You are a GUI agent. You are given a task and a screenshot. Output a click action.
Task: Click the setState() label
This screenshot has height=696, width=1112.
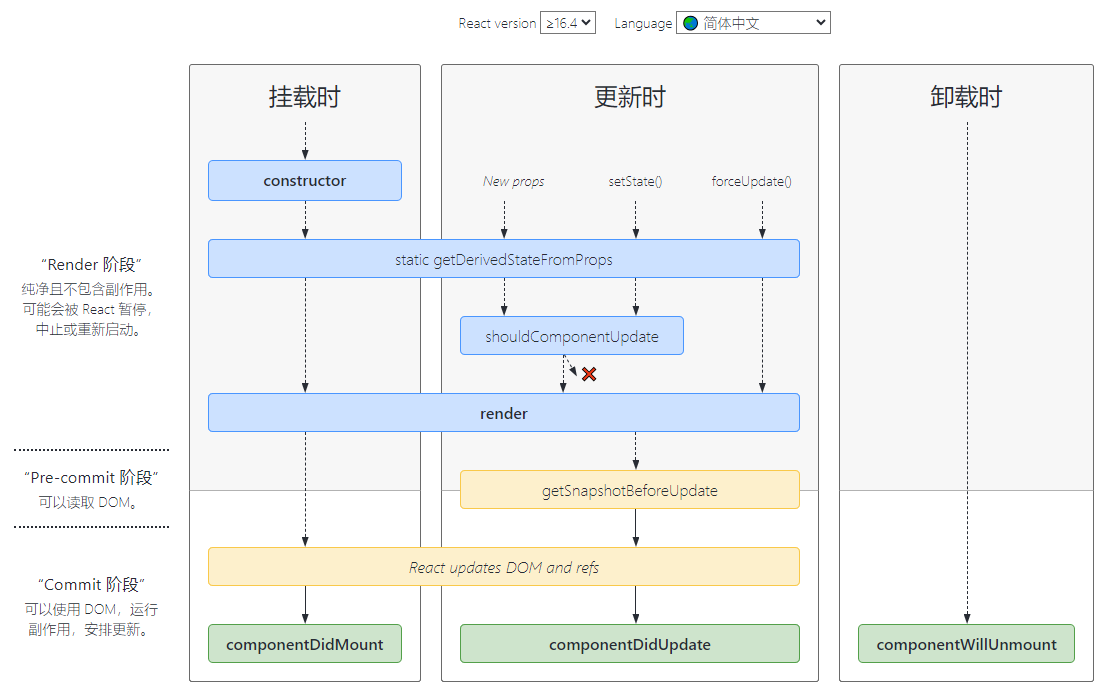[635, 182]
